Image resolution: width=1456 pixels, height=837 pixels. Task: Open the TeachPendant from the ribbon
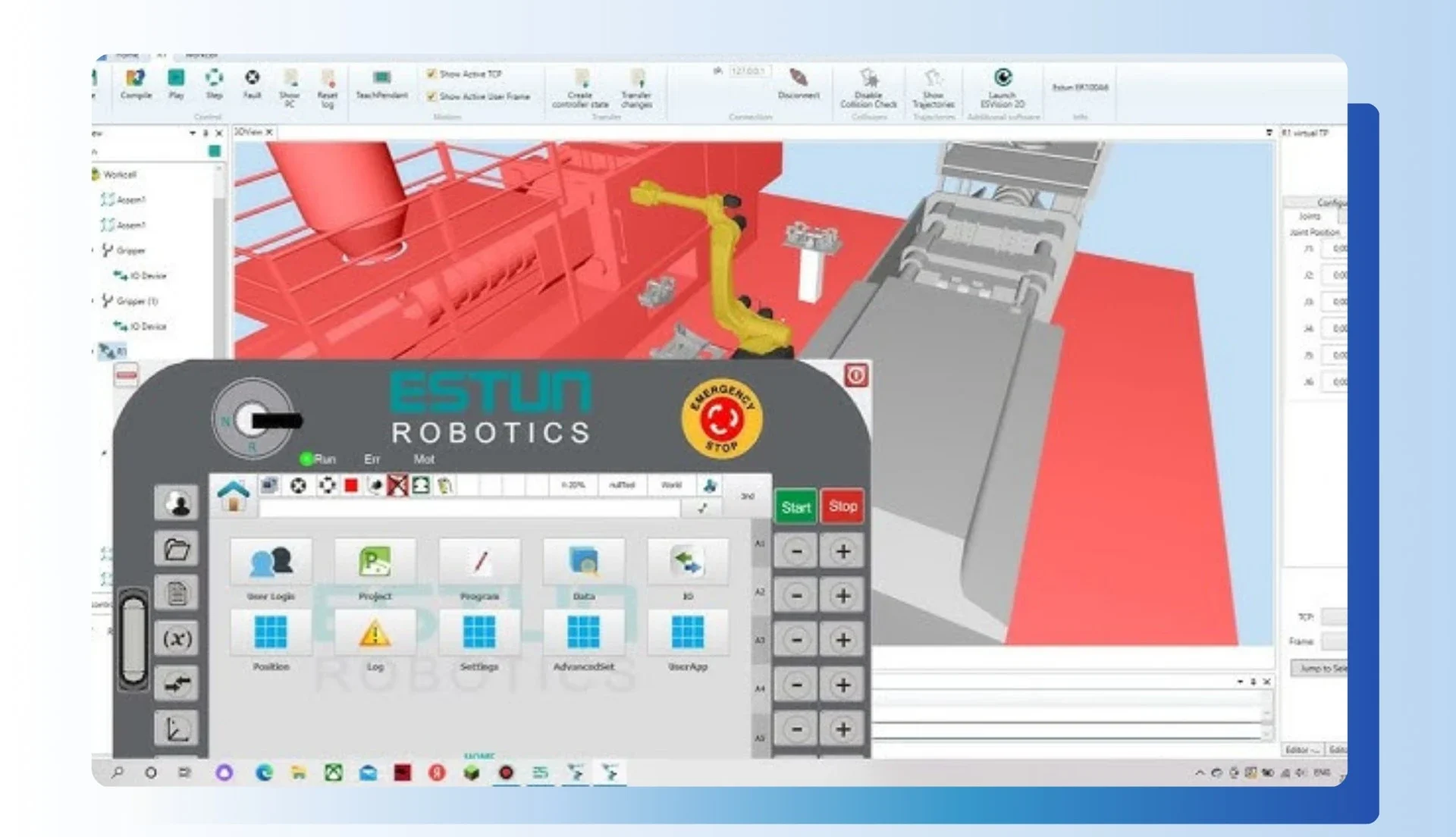(x=381, y=83)
